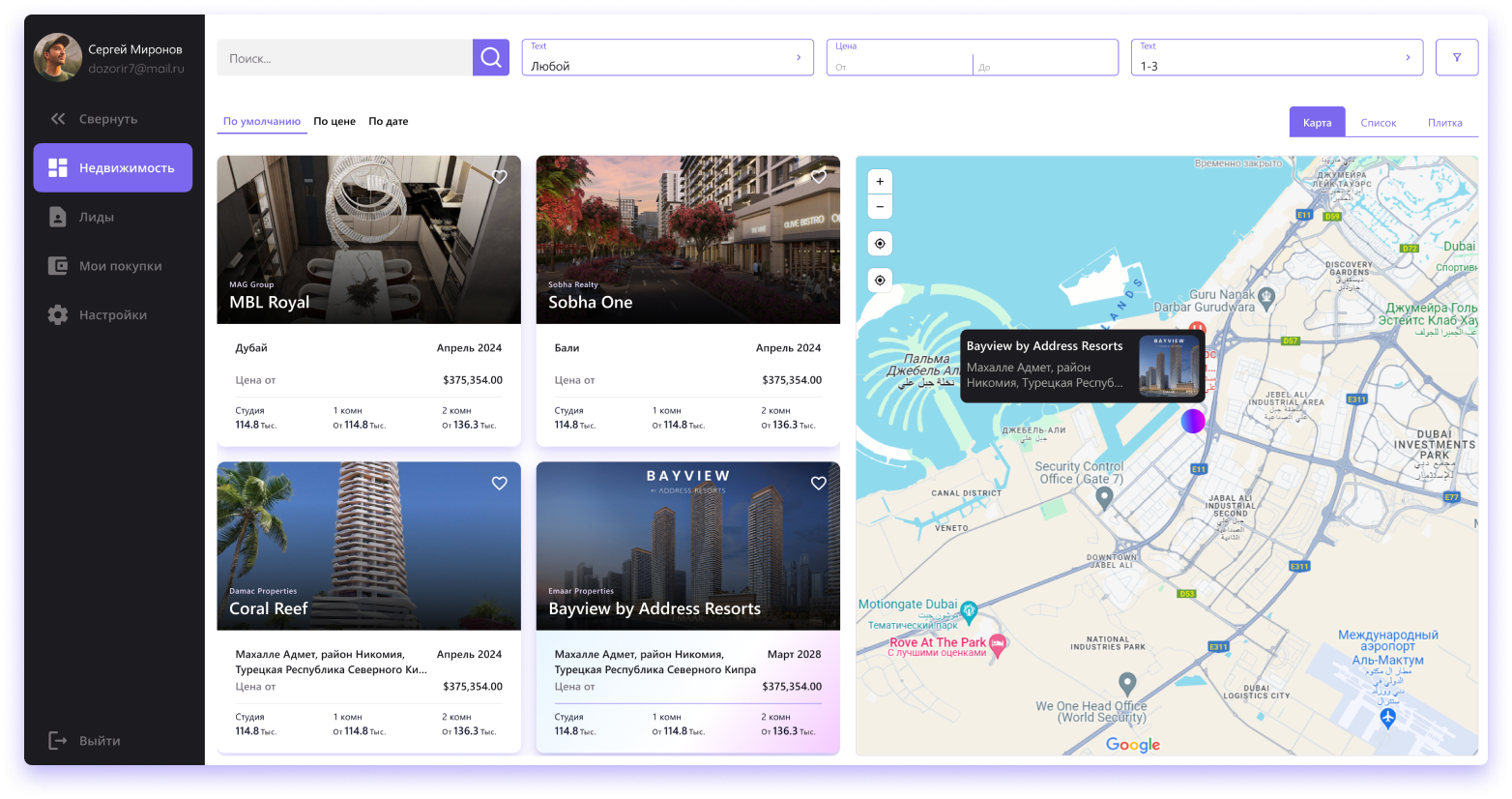Sort by По умолчанию tab
Viewport: 1512px width, 799px height.
(262, 122)
